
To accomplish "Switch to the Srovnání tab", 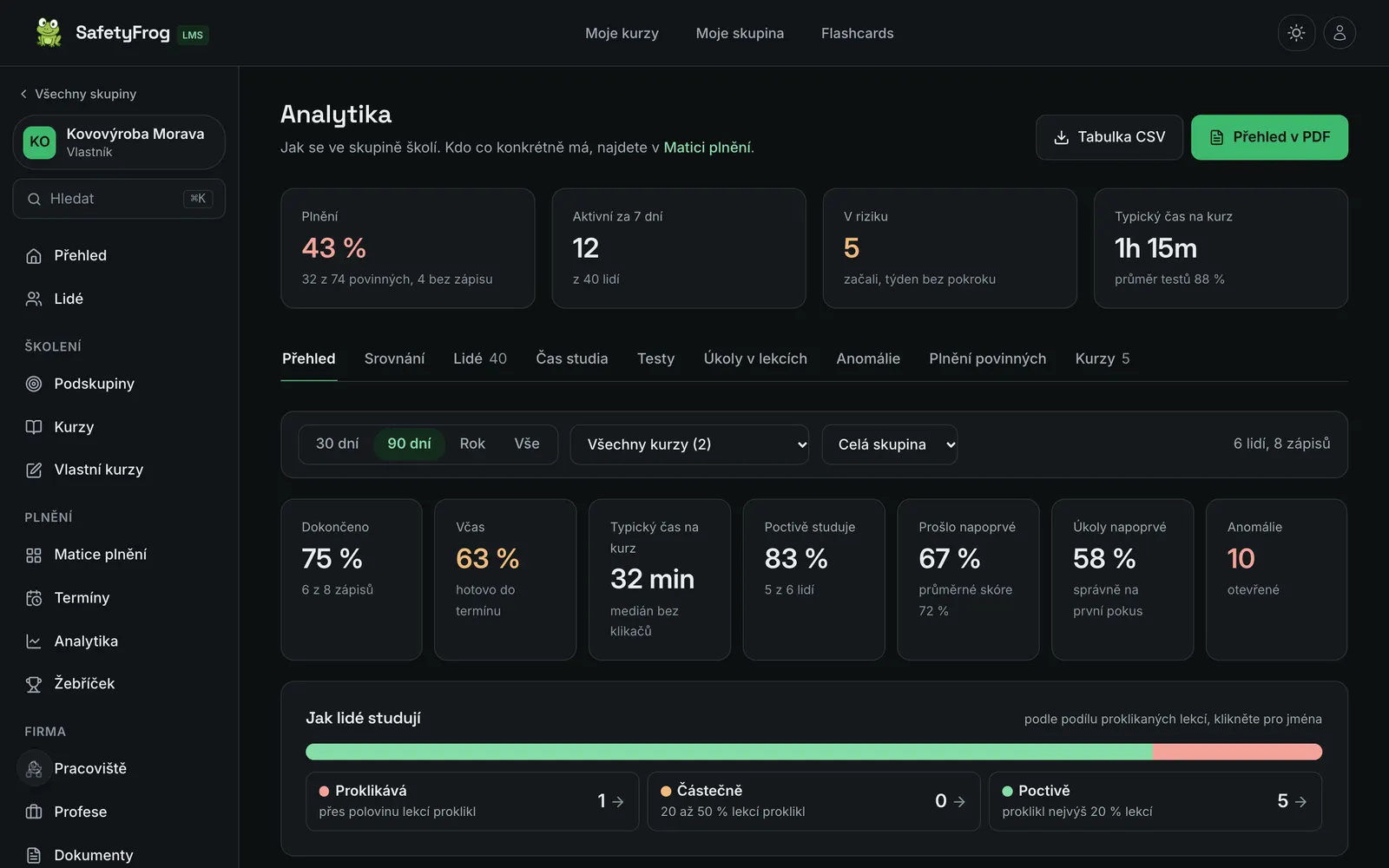I will click(x=394, y=358).
